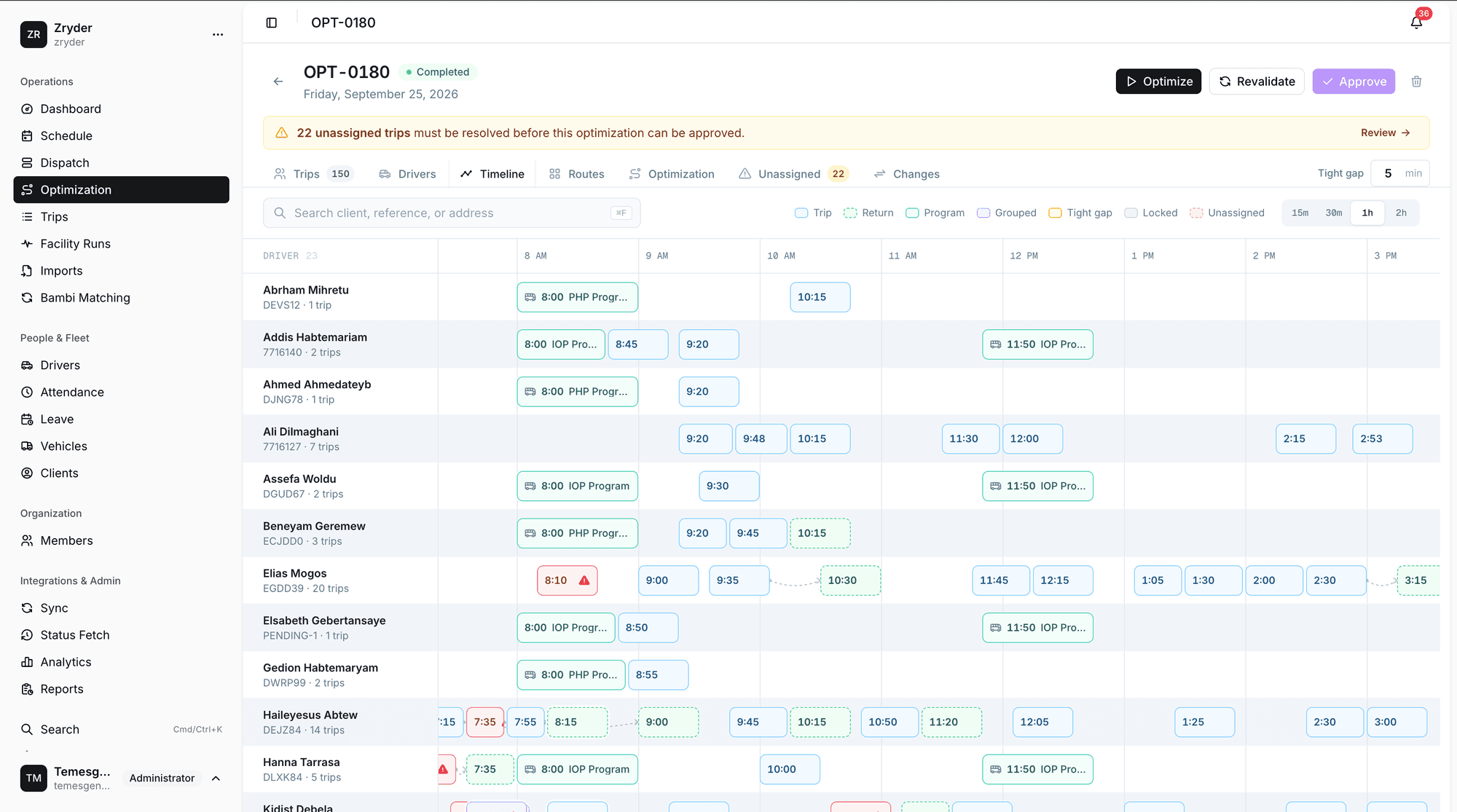1457x812 pixels.
Task: Set timeline zoom to 2h
Action: click(1401, 213)
